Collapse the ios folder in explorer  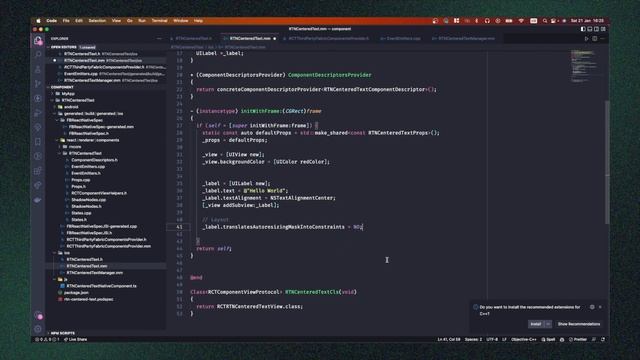[x=67, y=253]
